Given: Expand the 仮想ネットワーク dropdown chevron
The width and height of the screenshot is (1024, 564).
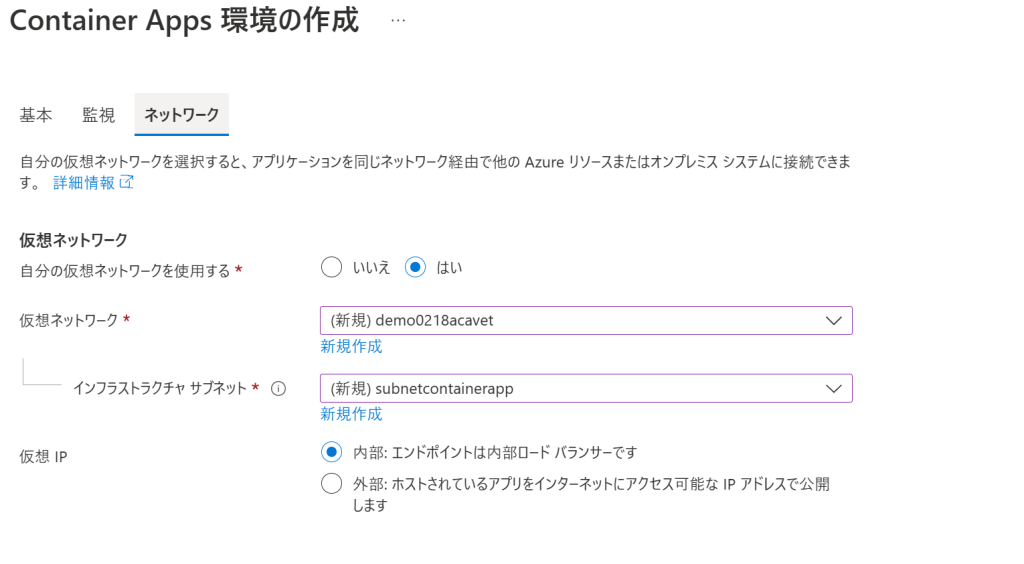Looking at the screenshot, I should 833,321.
